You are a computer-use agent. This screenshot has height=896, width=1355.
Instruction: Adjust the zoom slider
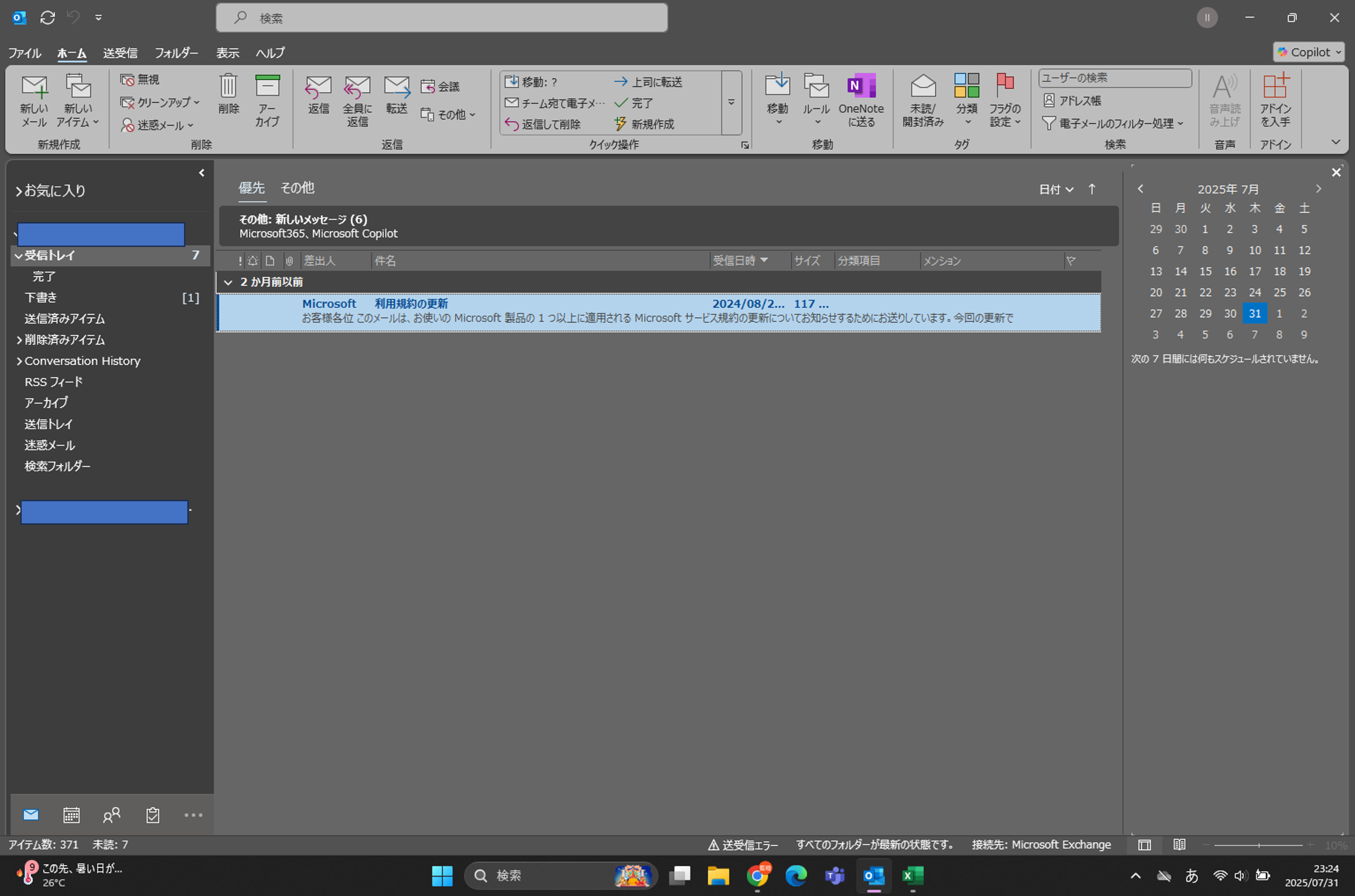click(x=1259, y=845)
